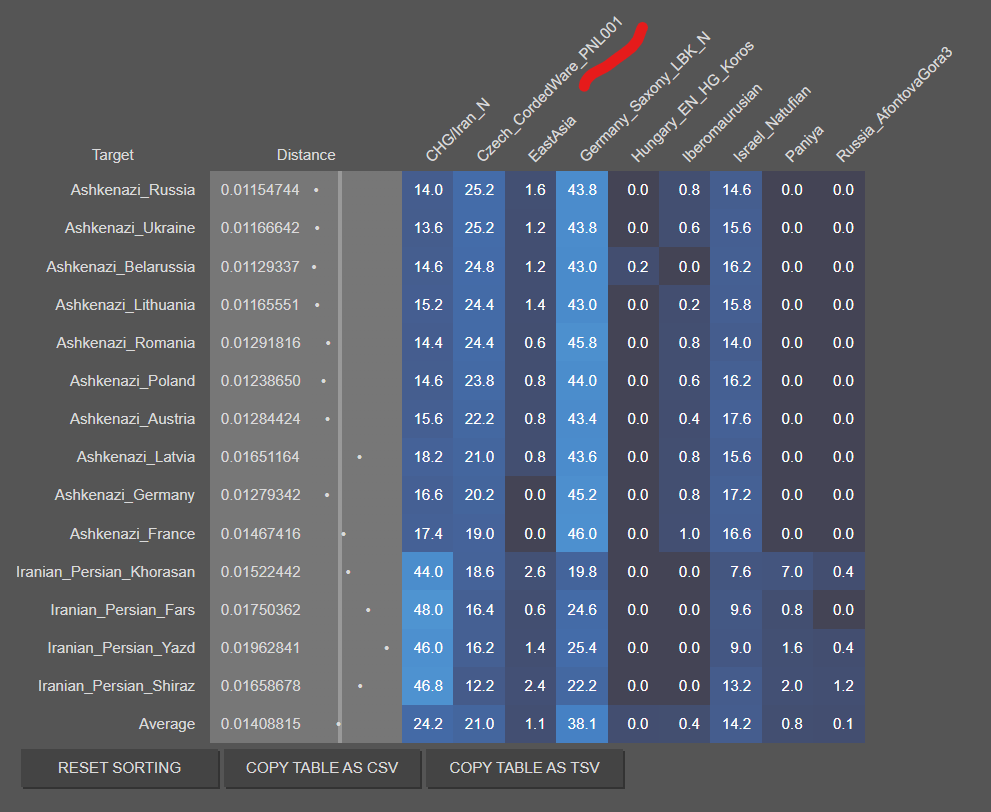
Task: Select the Ashkenazi_Romania target label
Action: (x=126, y=343)
